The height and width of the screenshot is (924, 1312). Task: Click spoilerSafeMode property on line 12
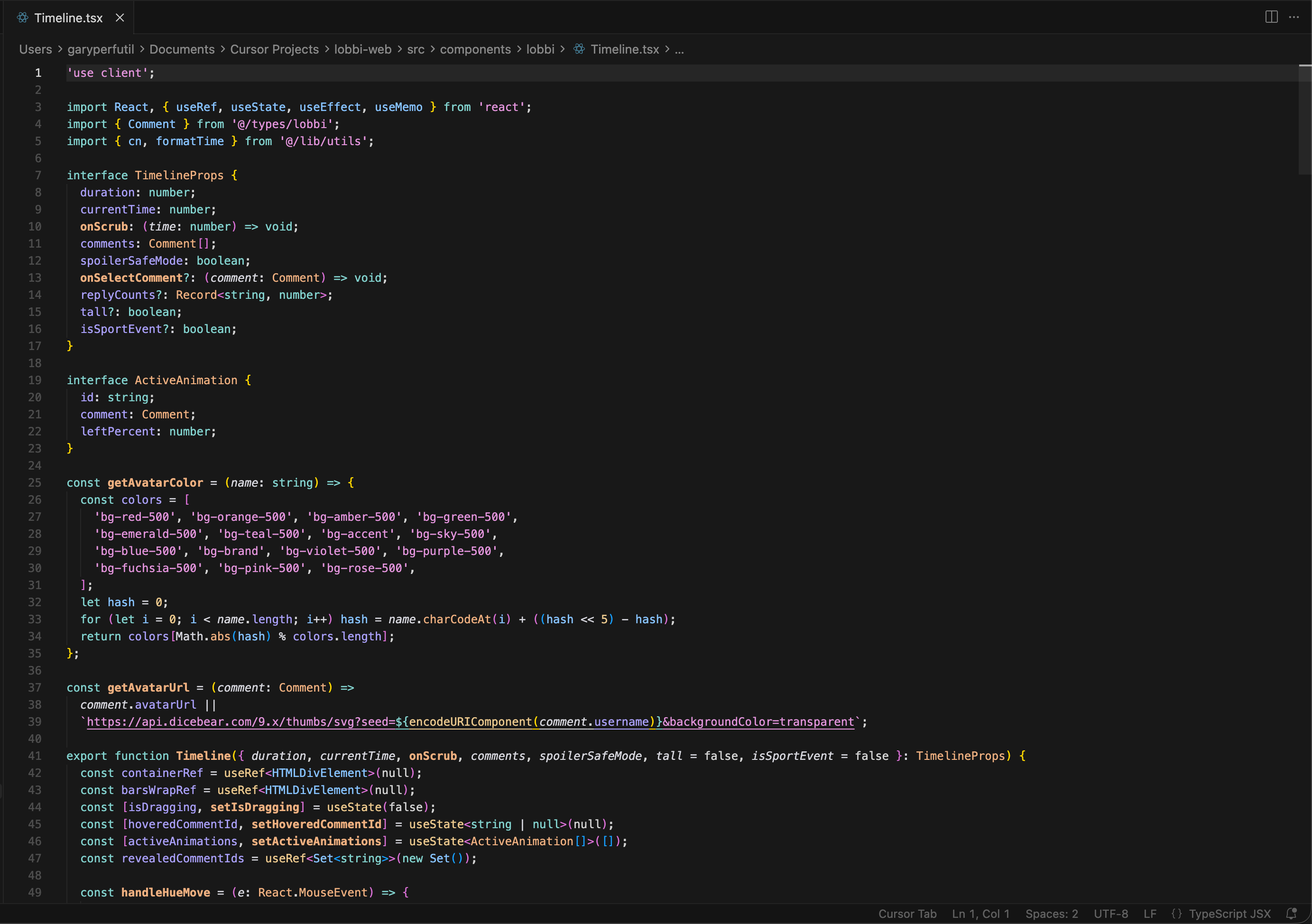pos(131,260)
